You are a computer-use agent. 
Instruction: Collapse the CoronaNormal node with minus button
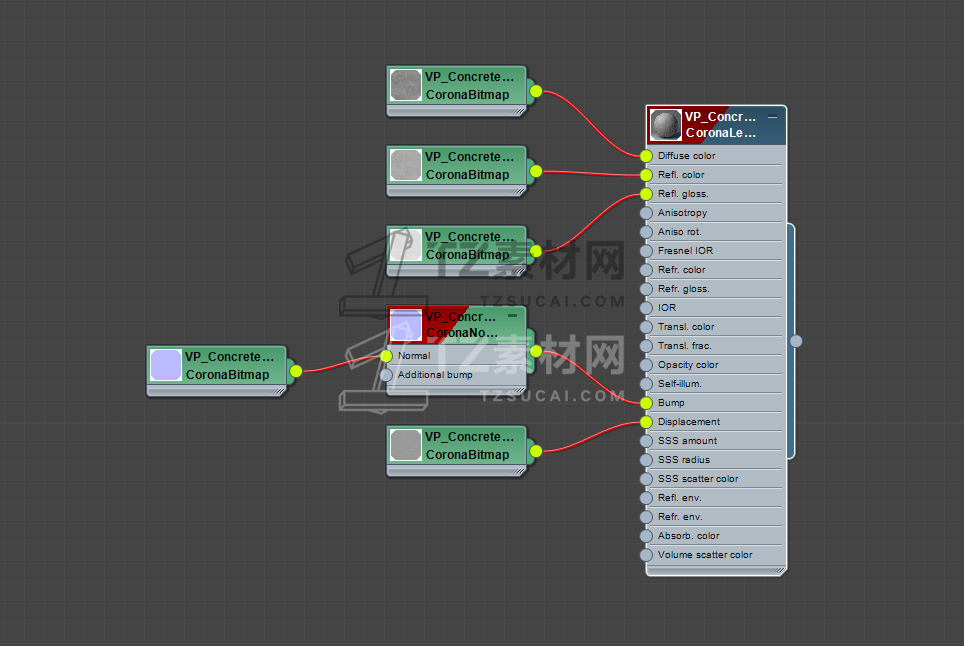pyautogui.click(x=512, y=316)
